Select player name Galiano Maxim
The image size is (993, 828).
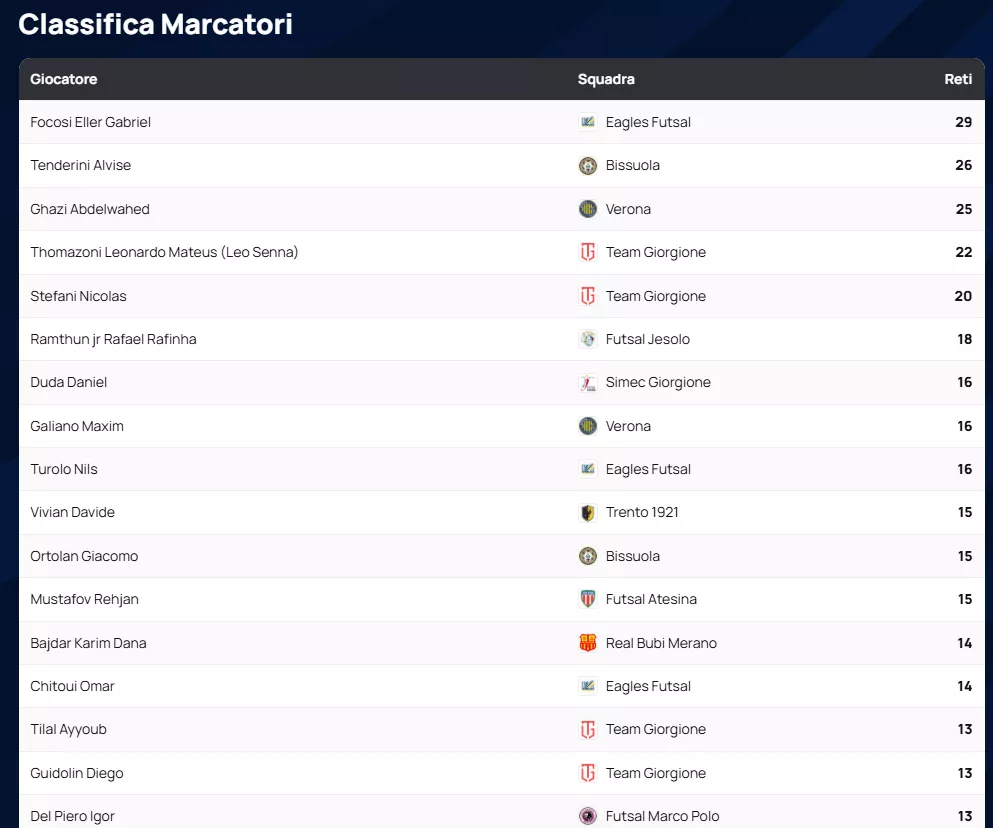click(x=77, y=426)
